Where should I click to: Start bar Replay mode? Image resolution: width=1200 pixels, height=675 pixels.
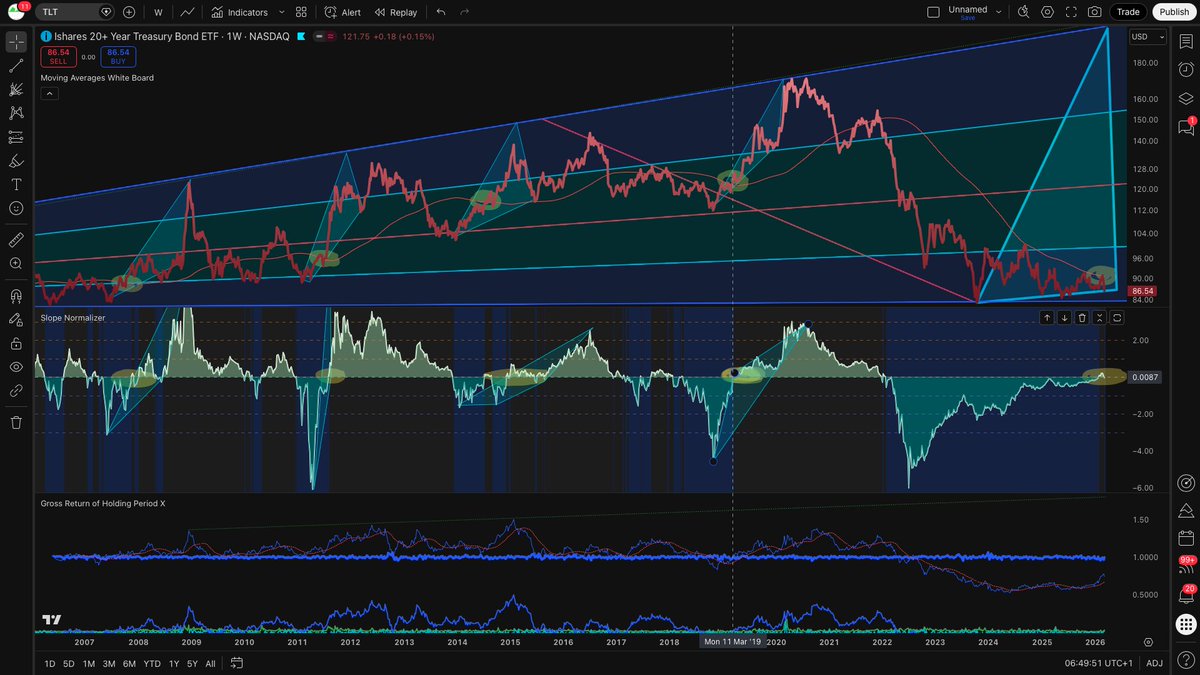[396, 12]
